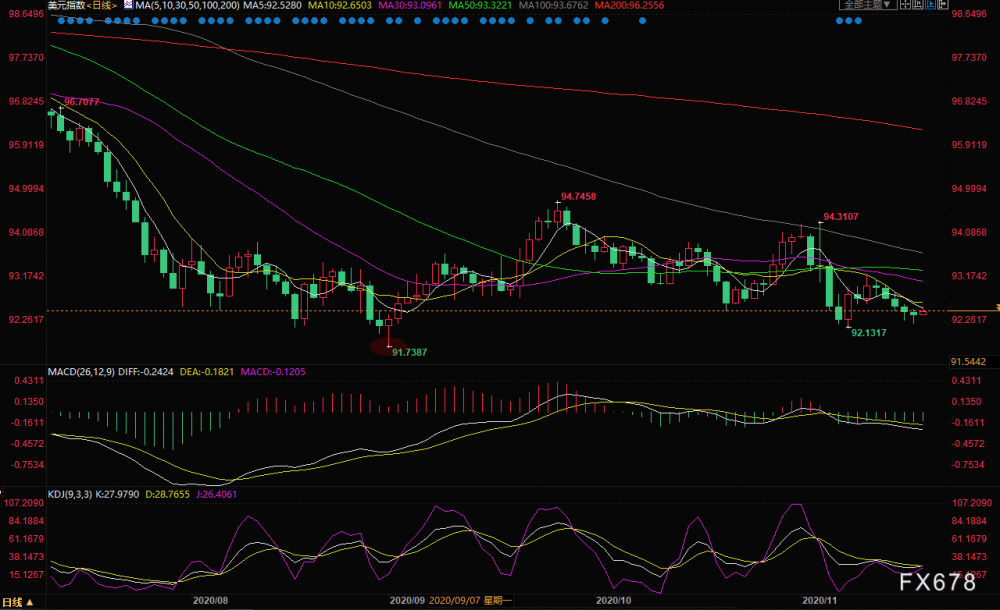Select the KDJ(9,3,3) indicator label
Image resolution: width=1000 pixels, height=610 pixels.
tap(70, 494)
